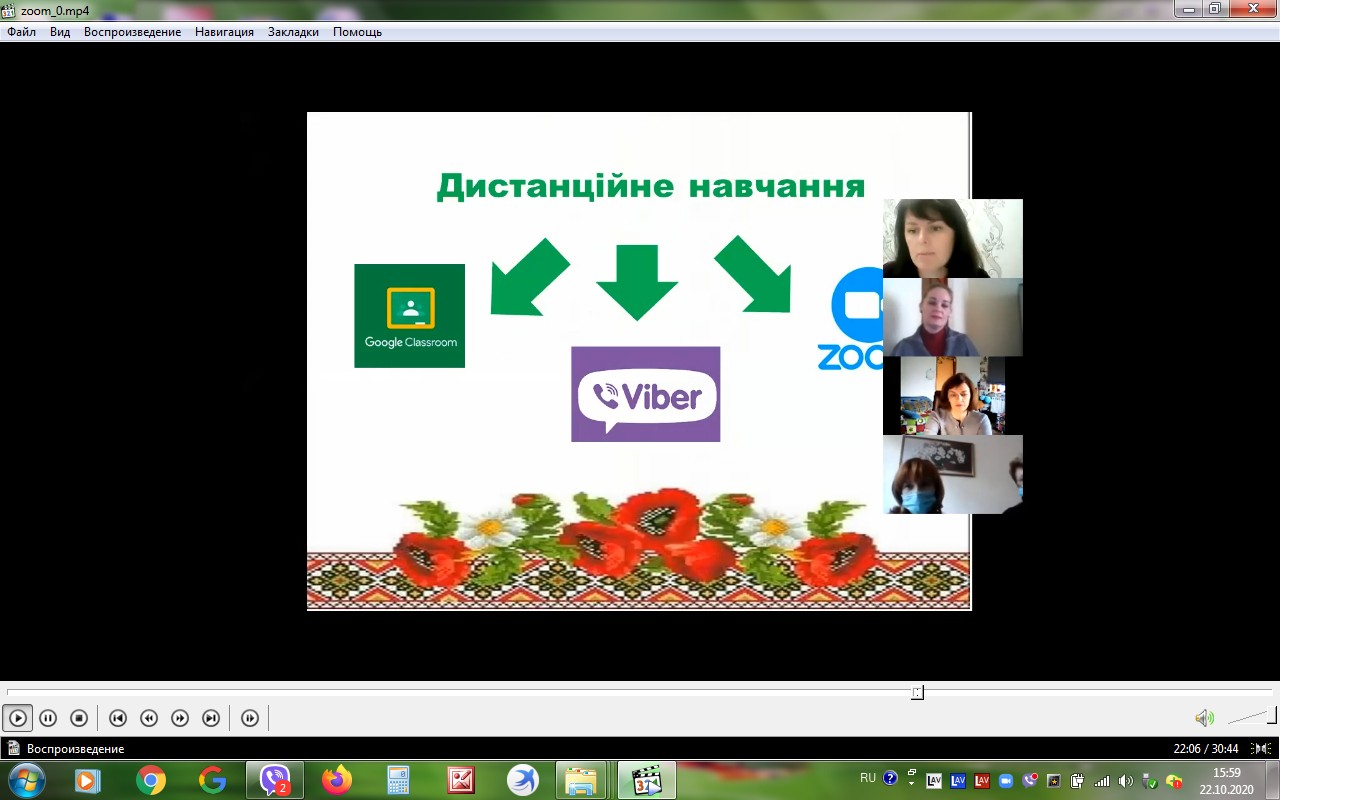Click the power plug tray icon
Image resolution: width=1358 pixels, height=800 pixels.
click(x=1078, y=781)
